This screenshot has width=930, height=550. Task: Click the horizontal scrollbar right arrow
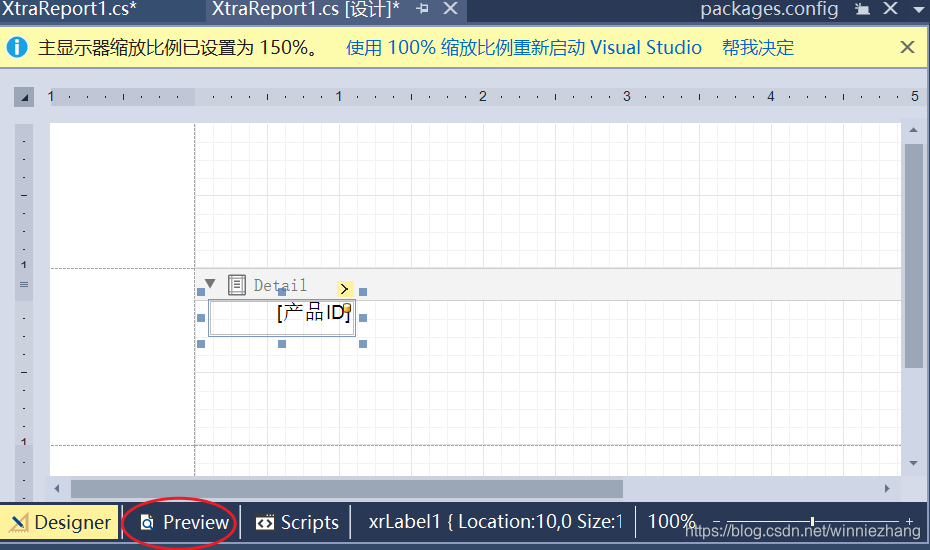tap(887, 489)
